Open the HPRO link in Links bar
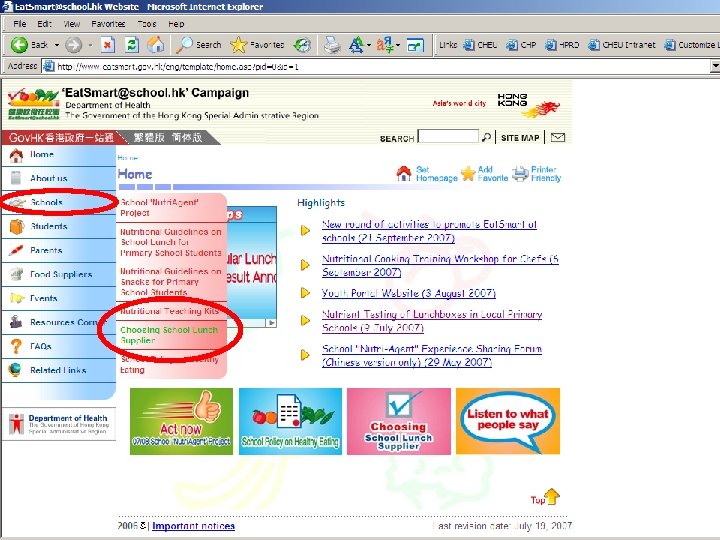The width and height of the screenshot is (720, 540). click(x=562, y=45)
